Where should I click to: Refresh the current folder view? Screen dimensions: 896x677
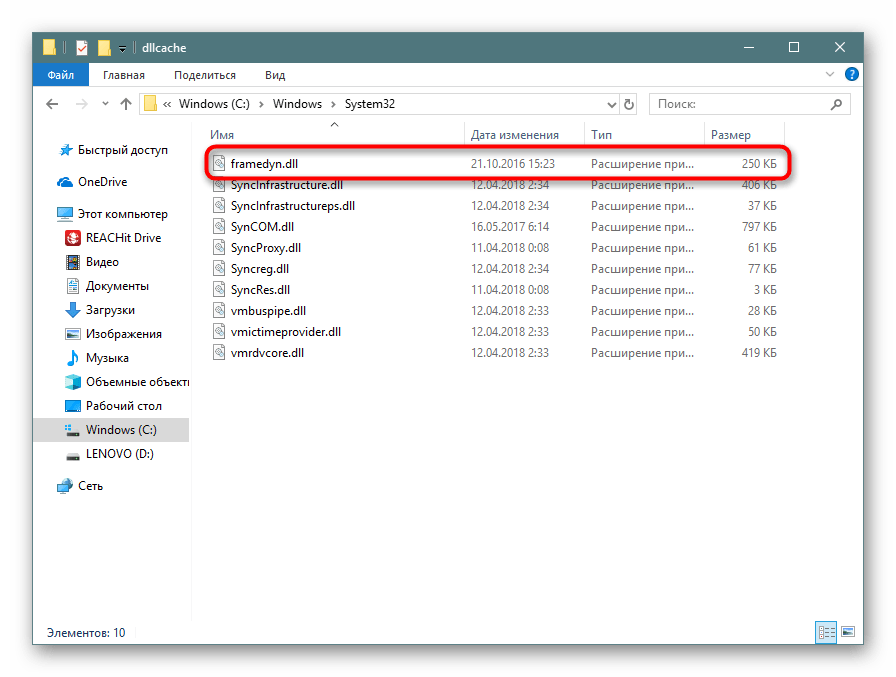point(629,104)
